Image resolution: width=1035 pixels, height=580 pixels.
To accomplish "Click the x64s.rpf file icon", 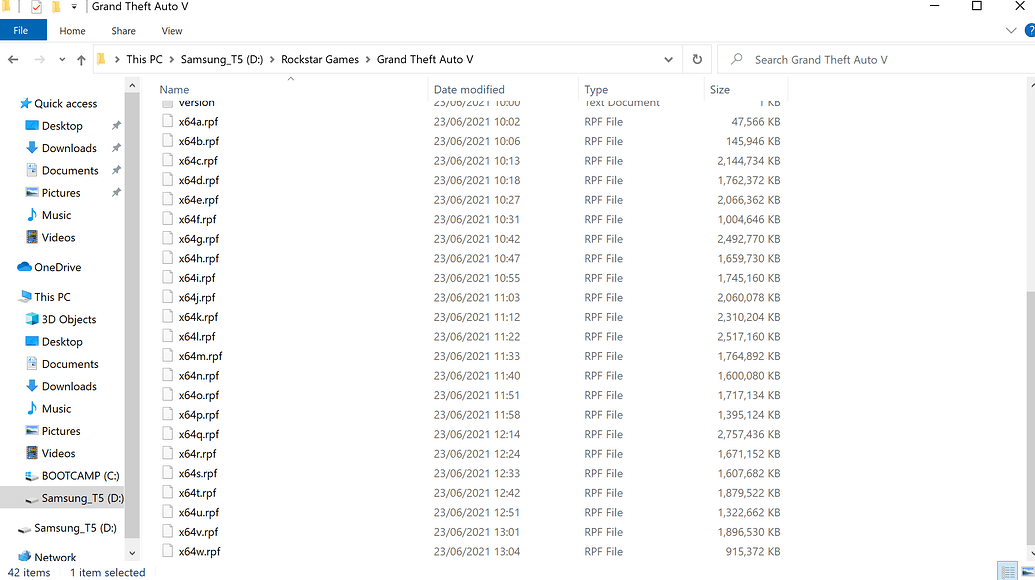I will point(168,473).
